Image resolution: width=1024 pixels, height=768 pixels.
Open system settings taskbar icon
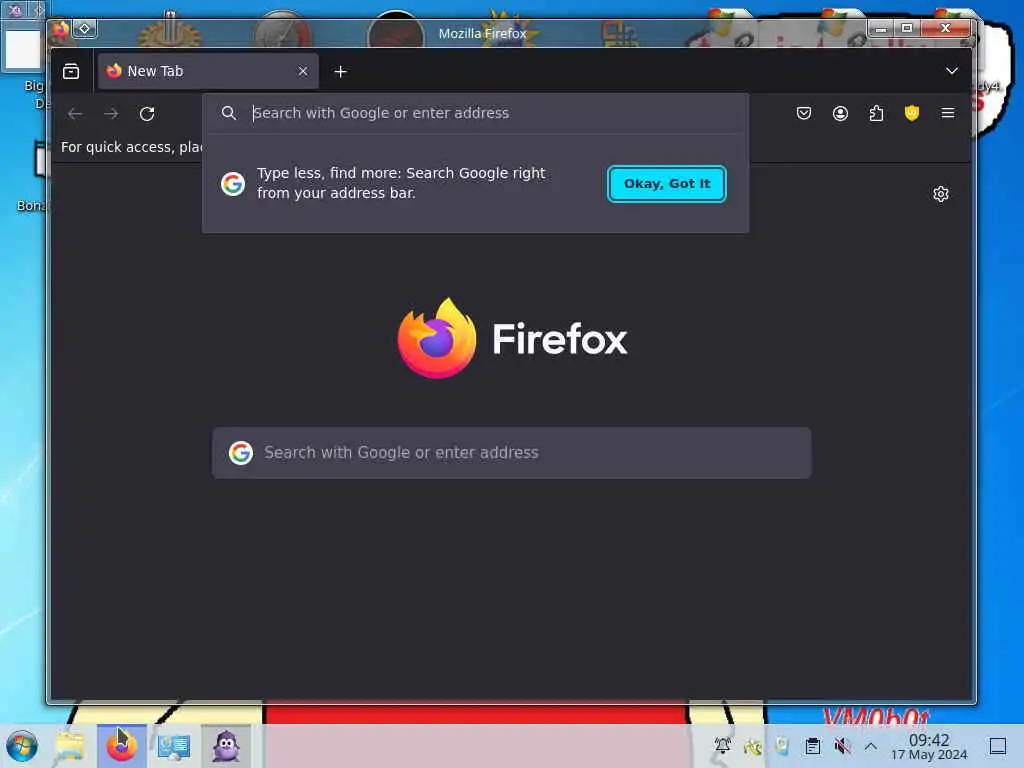[x=173, y=746]
